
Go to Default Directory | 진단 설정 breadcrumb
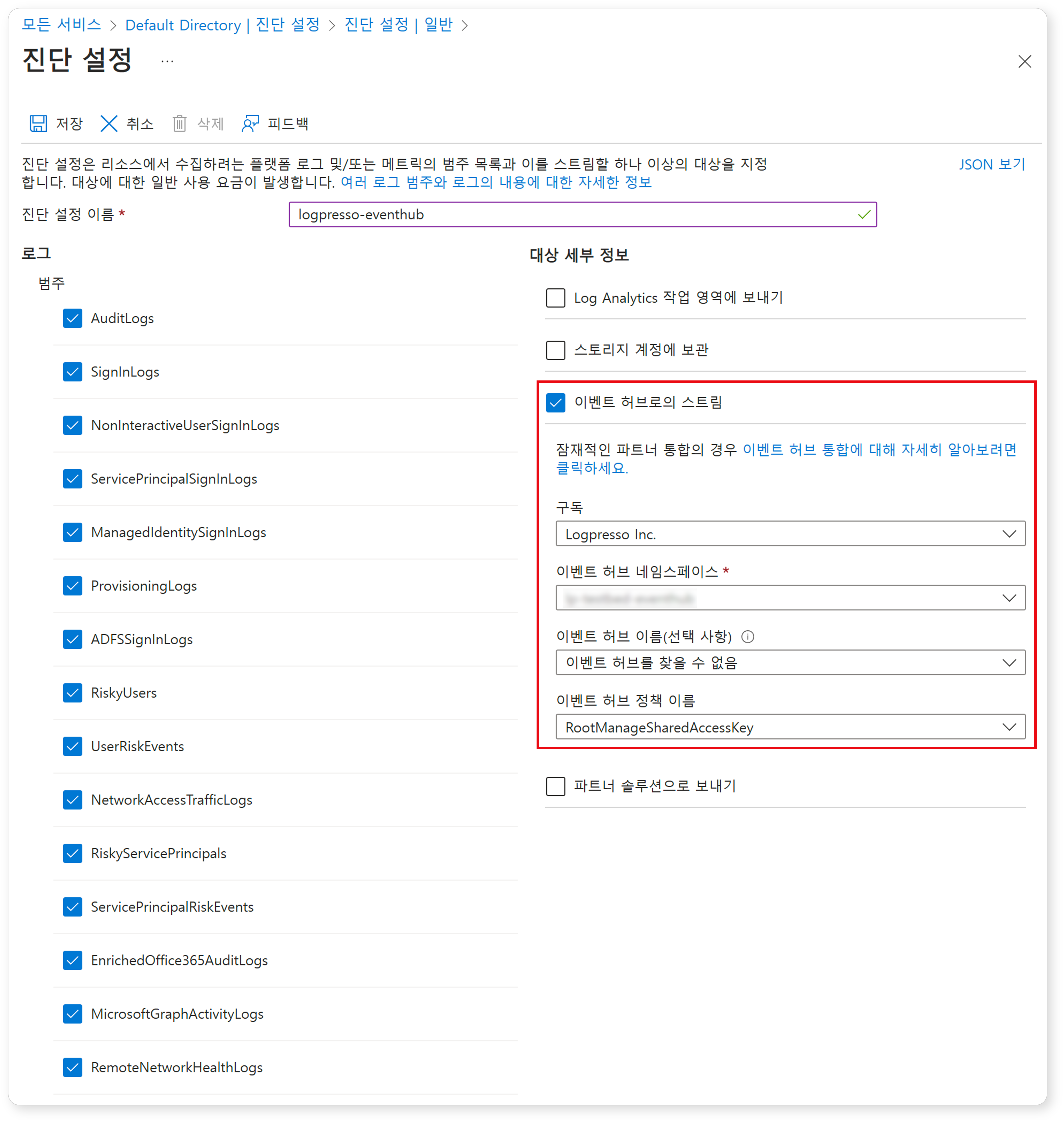click(x=222, y=25)
